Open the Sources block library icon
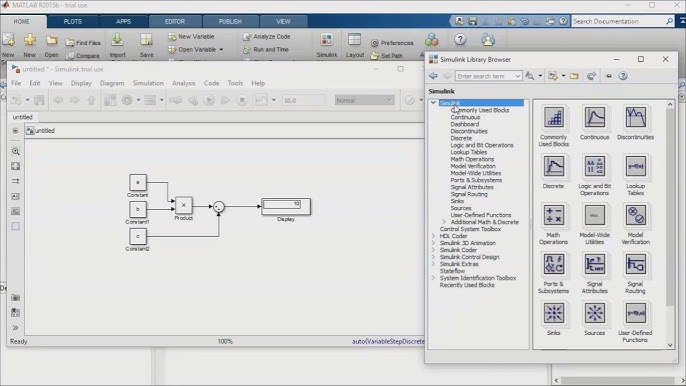Image resolution: width=686 pixels, height=386 pixels. (x=595, y=313)
